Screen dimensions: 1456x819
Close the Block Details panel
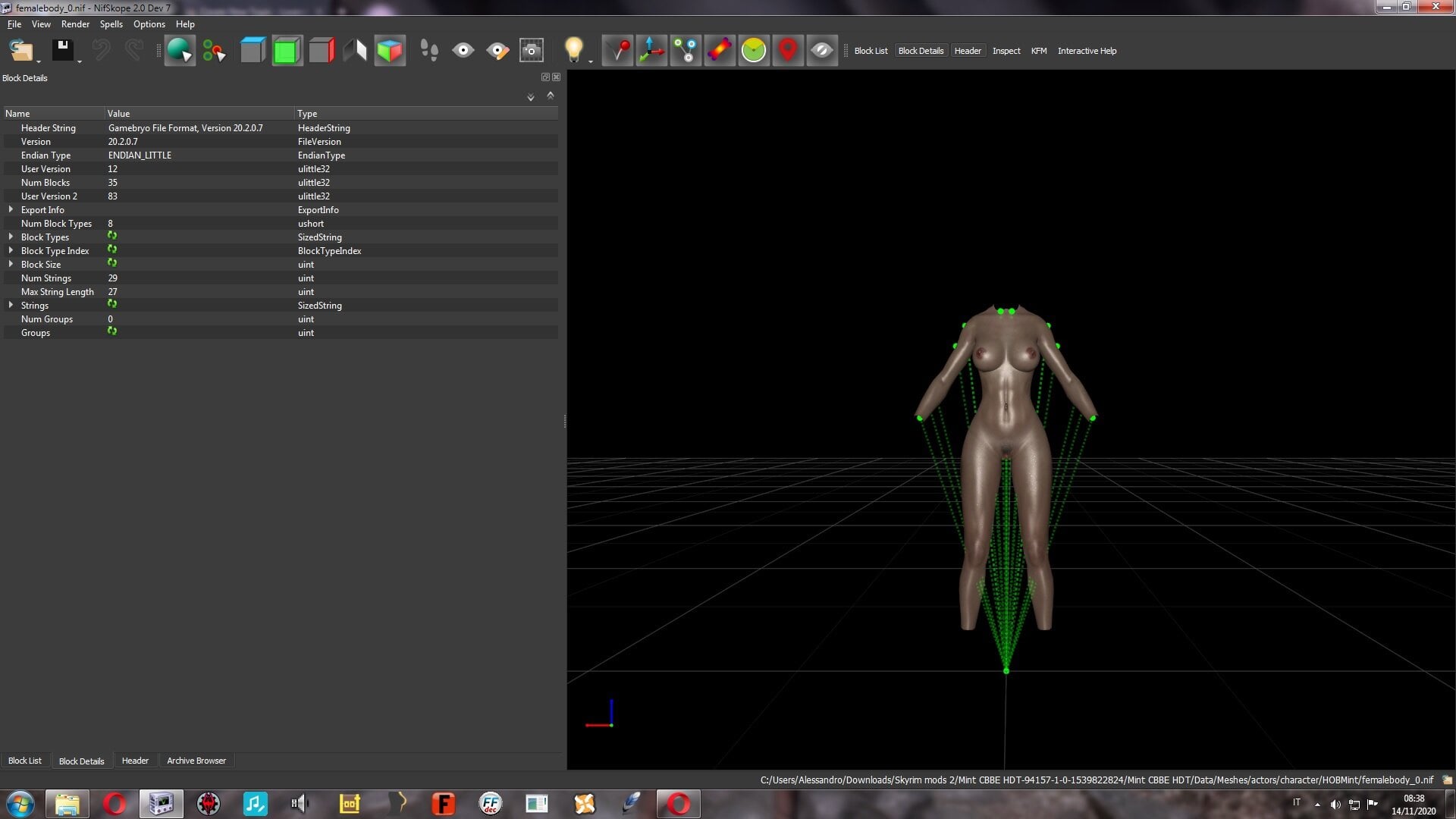pyautogui.click(x=557, y=77)
